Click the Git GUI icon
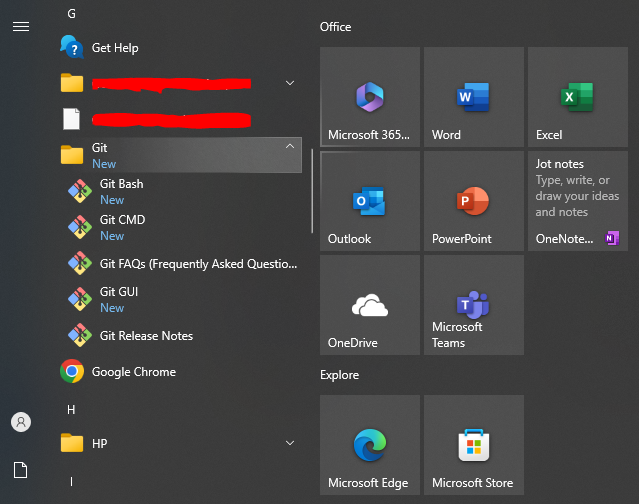Screen dimensions: 639x504 tap(80, 299)
